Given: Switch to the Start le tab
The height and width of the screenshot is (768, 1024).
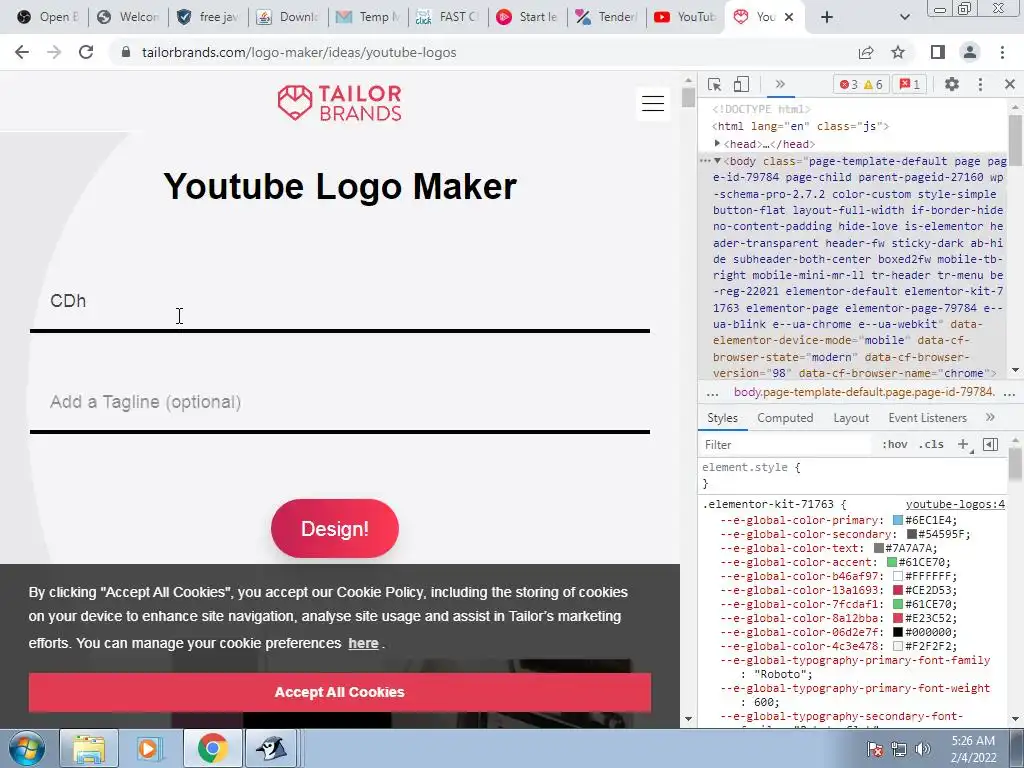Looking at the screenshot, I should (527, 17).
